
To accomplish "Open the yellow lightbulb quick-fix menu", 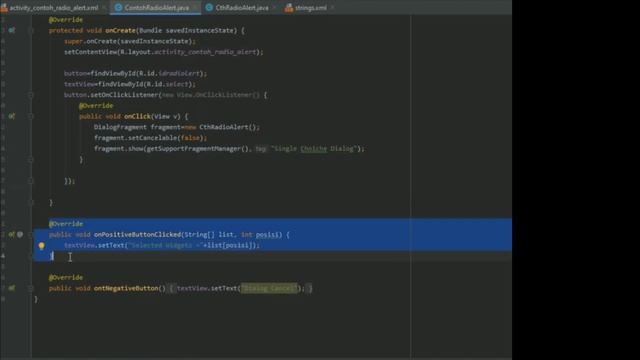I will tap(41, 246).
